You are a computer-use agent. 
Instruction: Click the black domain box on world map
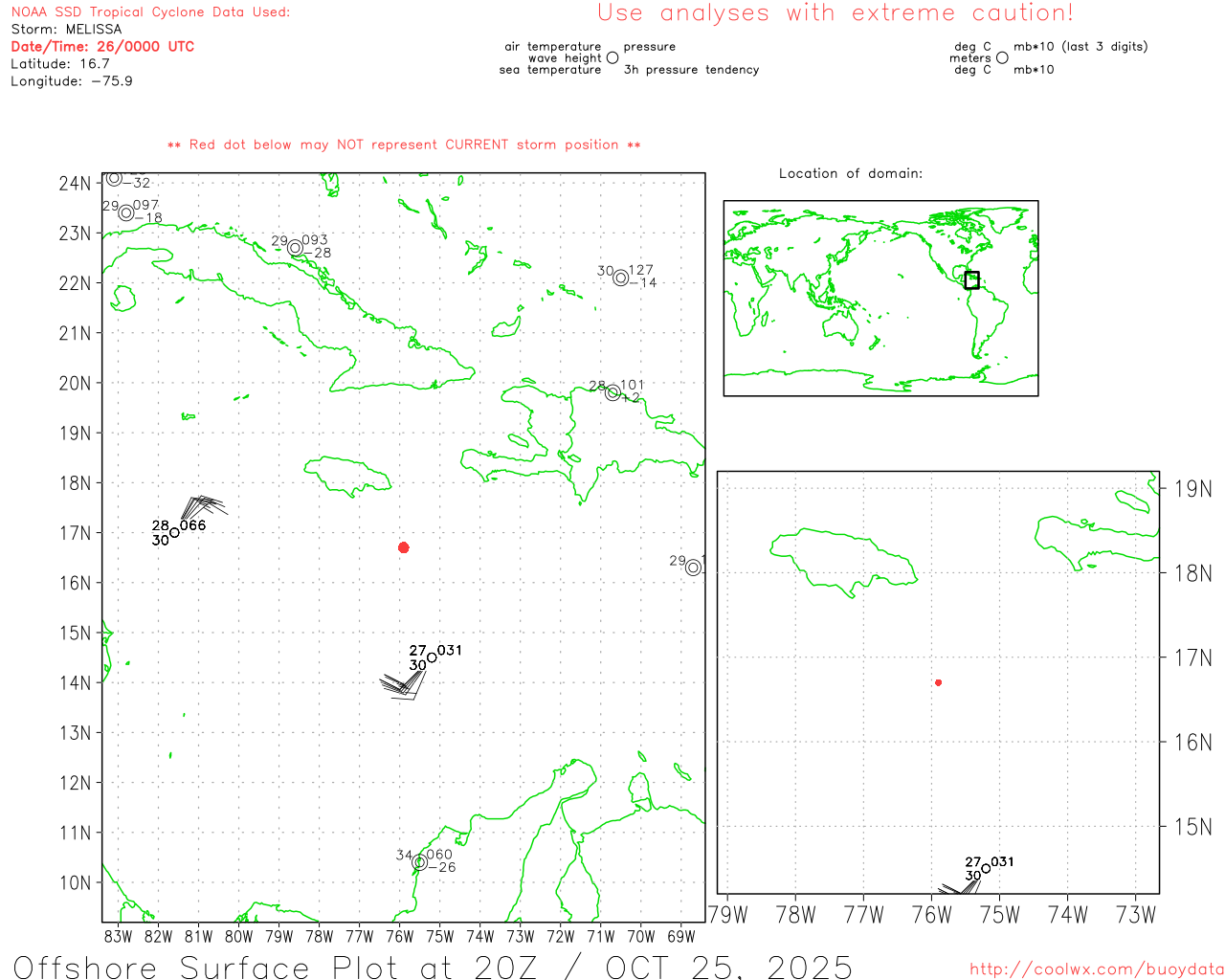pyautogui.click(x=971, y=279)
